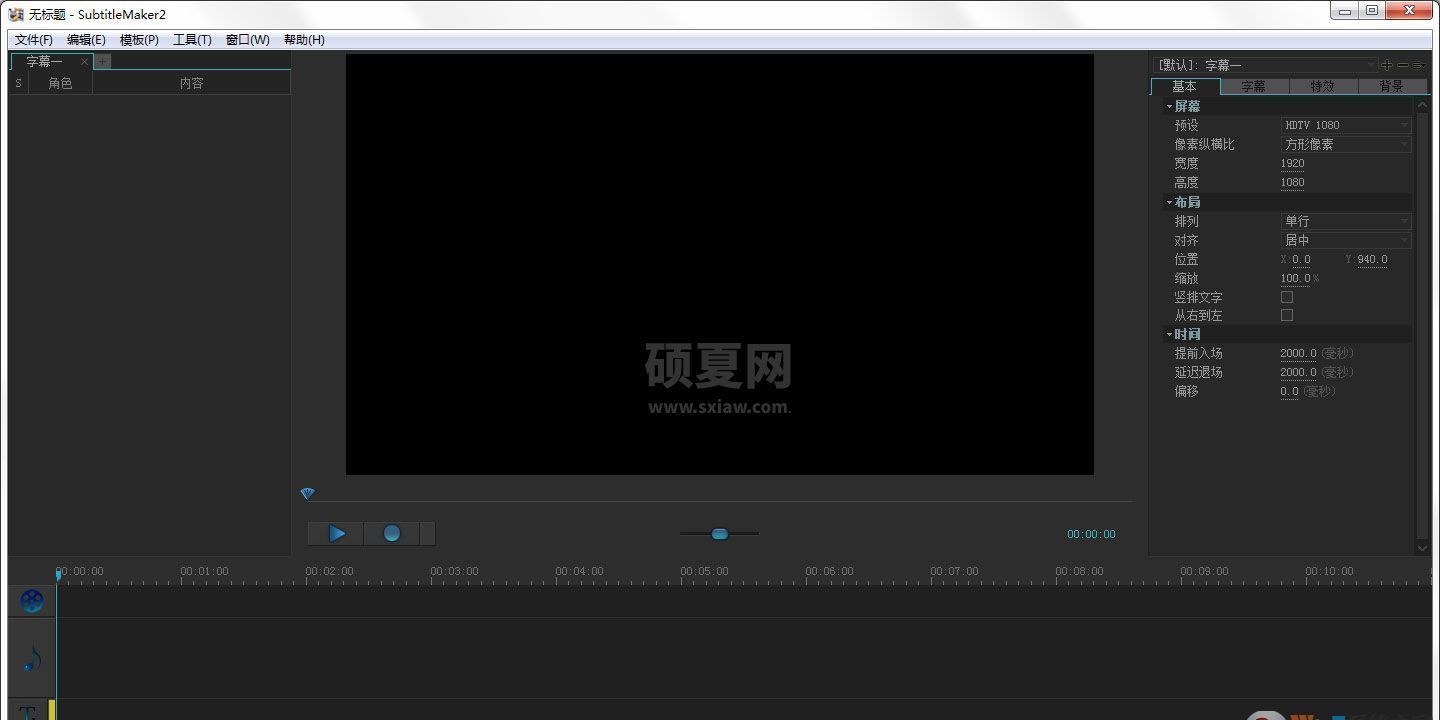Click the video track film reel icon

click(x=32, y=601)
